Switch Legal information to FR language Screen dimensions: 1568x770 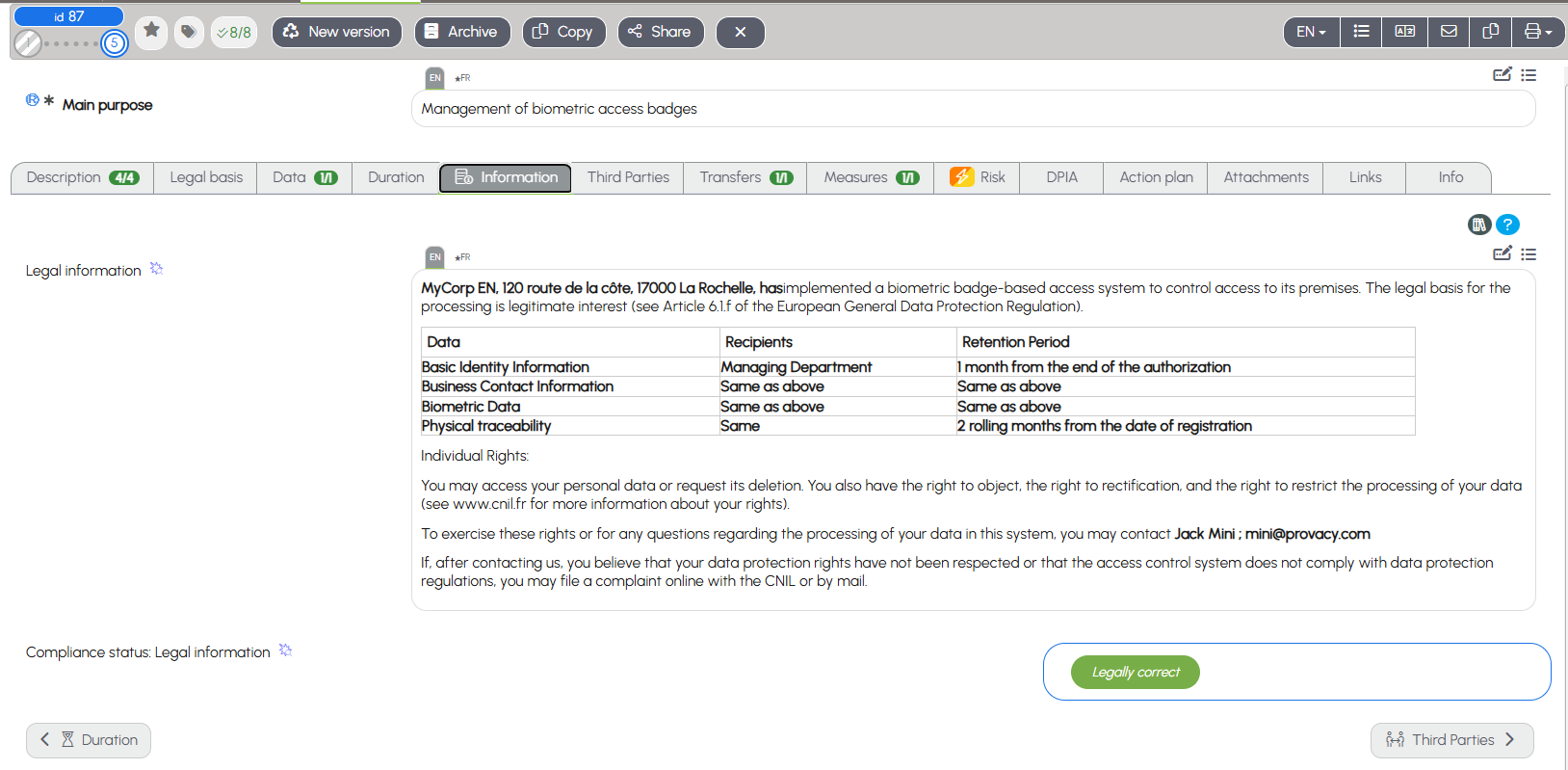(463, 257)
